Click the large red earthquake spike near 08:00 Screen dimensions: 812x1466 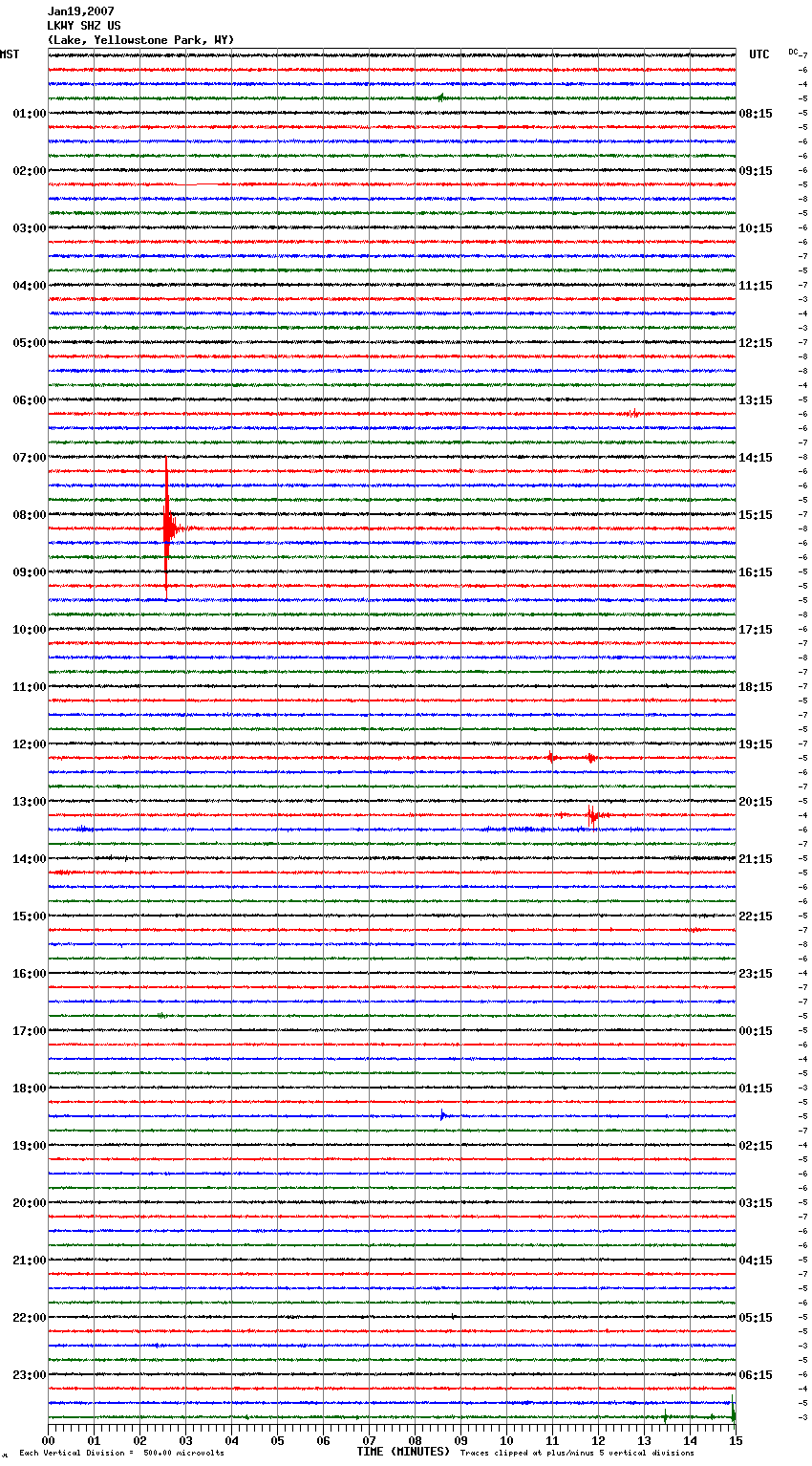(167, 528)
